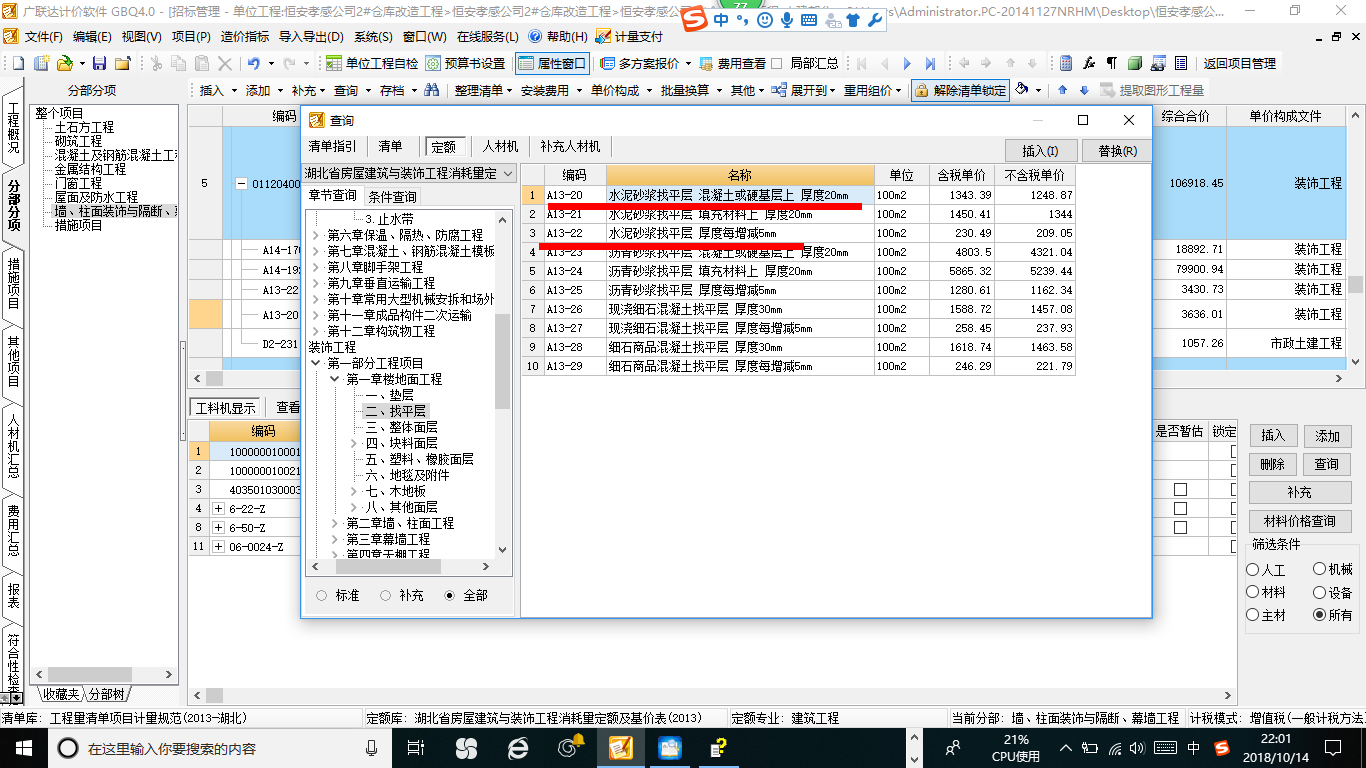1366x768 pixels.
Task: Click the 插入(I) button in dialog
Action: click(1040, 151)
